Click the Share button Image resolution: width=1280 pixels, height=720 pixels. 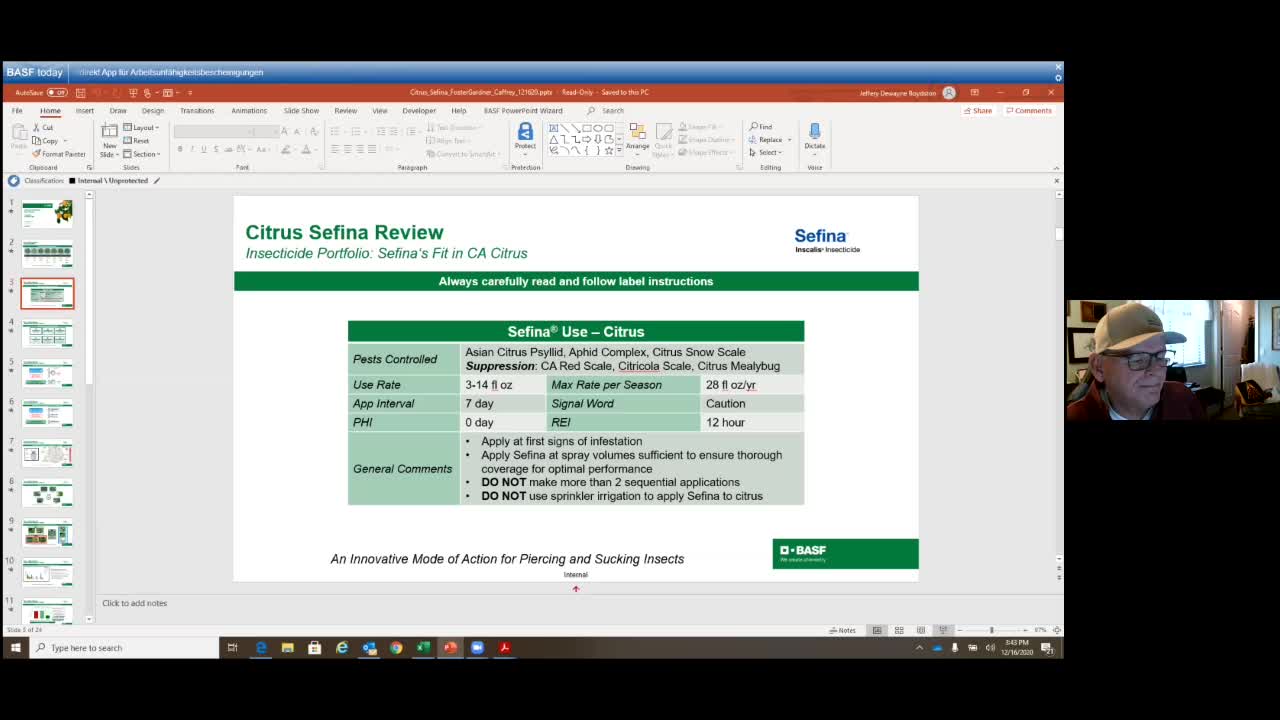point(977,111)
